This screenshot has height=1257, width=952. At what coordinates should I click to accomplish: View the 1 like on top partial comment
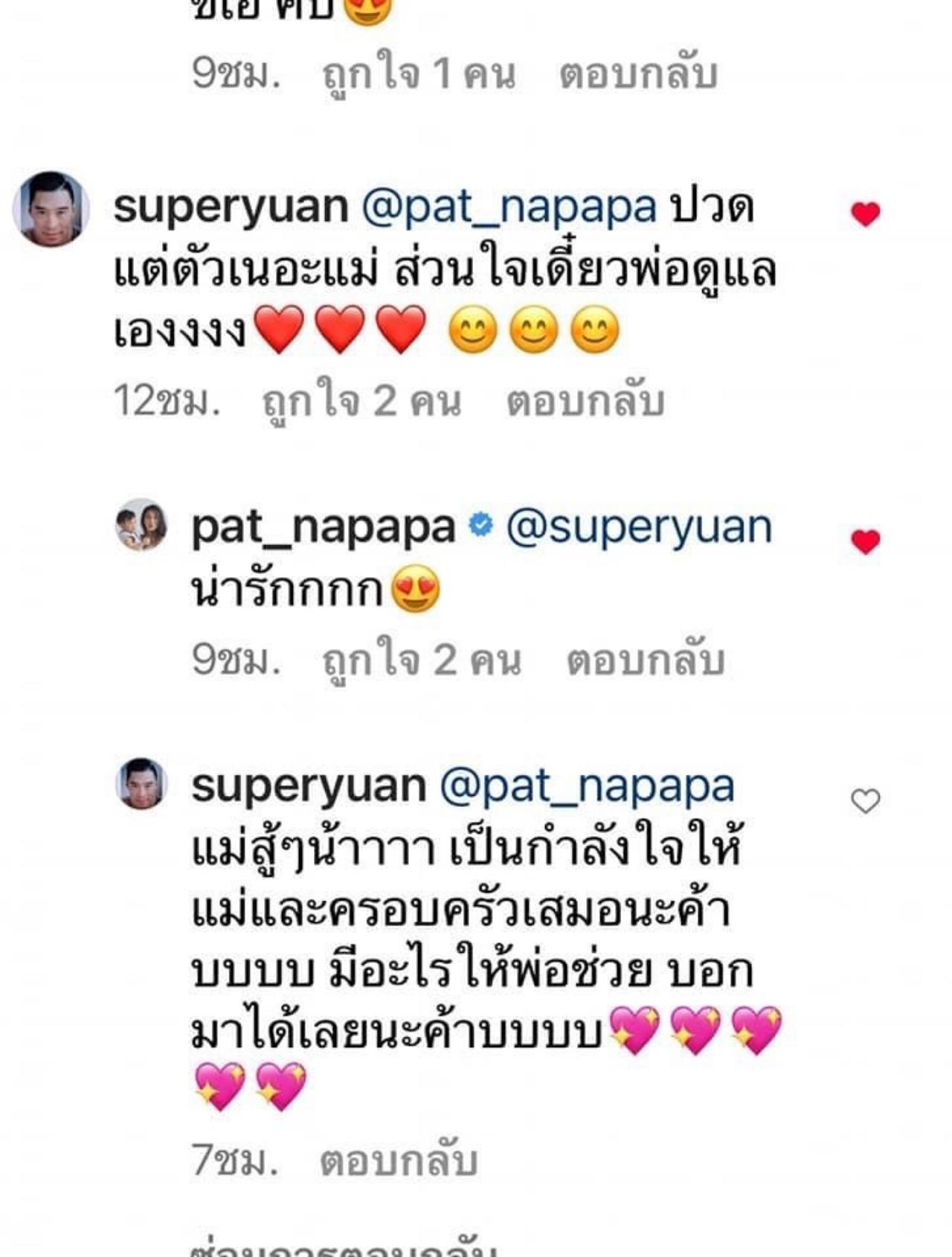[x=419, y=74]
